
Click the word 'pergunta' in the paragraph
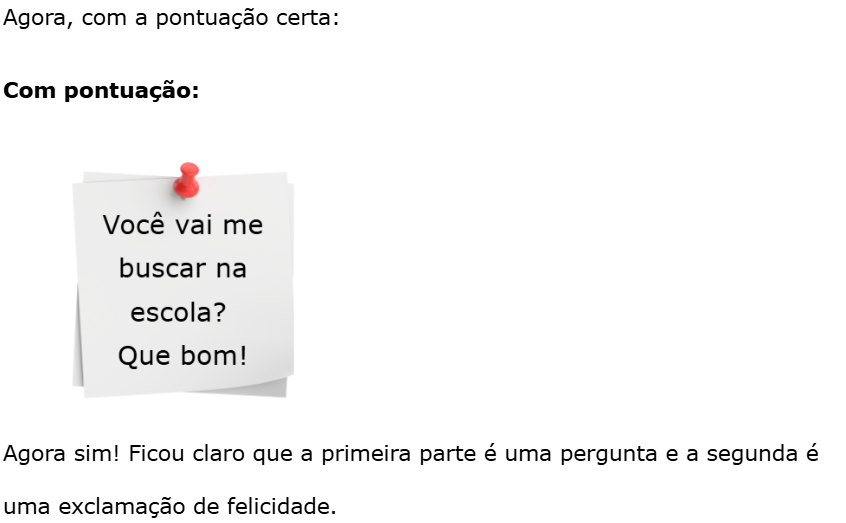coord(609,454)
